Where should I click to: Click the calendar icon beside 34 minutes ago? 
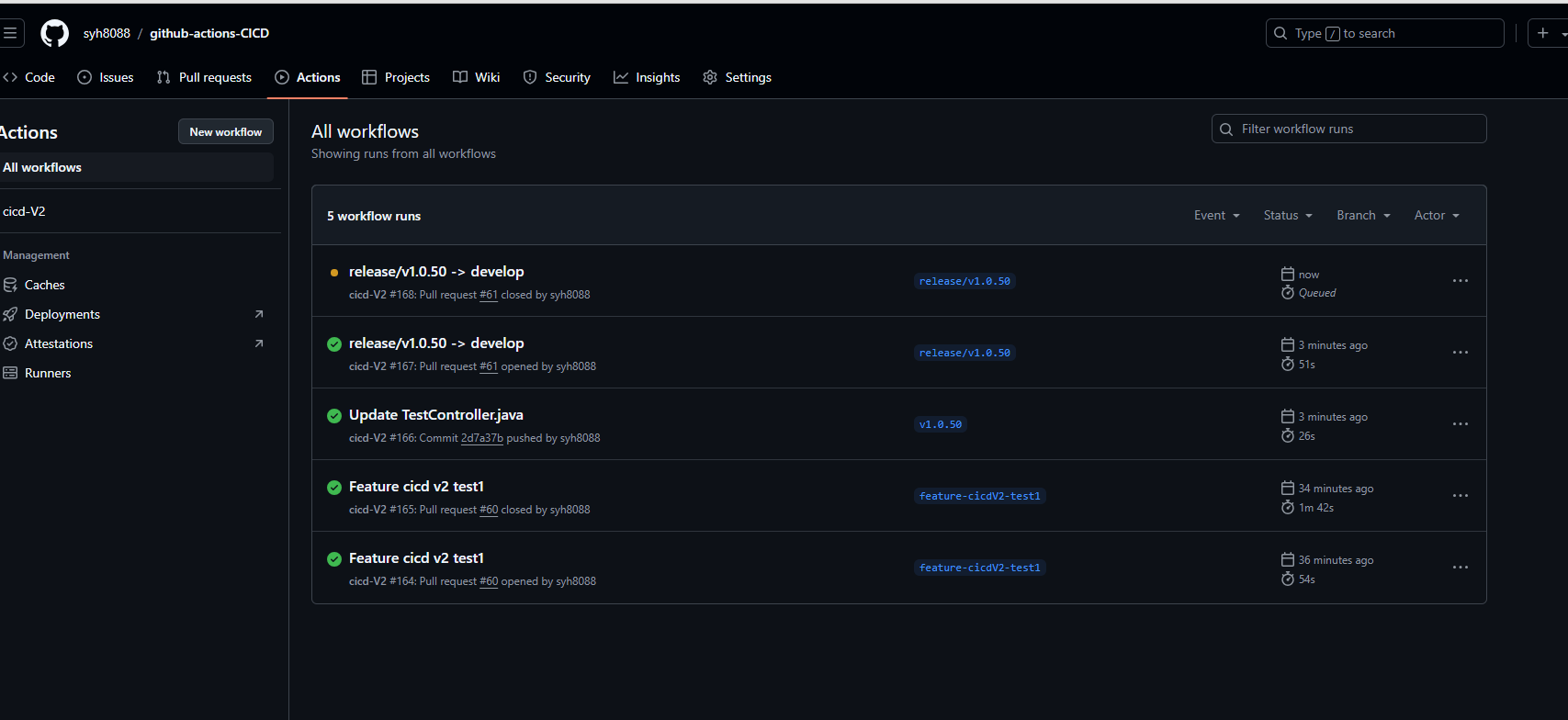pyautogui.click(x=1288, y=488)
